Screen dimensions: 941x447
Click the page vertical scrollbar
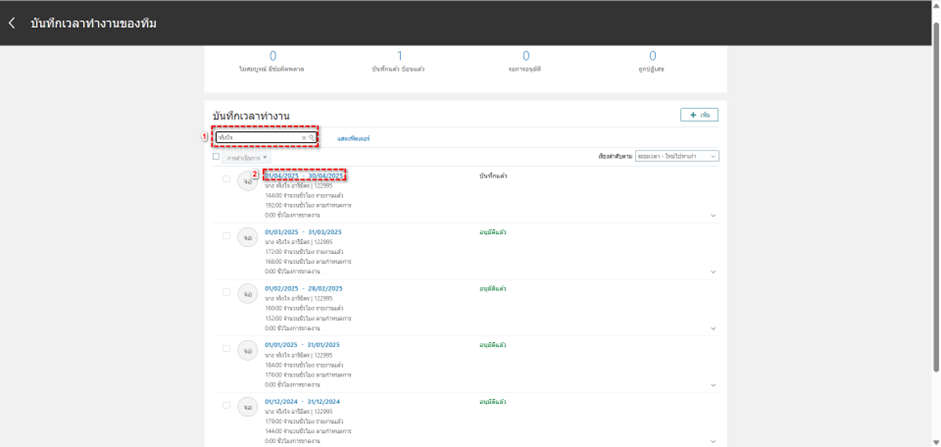935,200
